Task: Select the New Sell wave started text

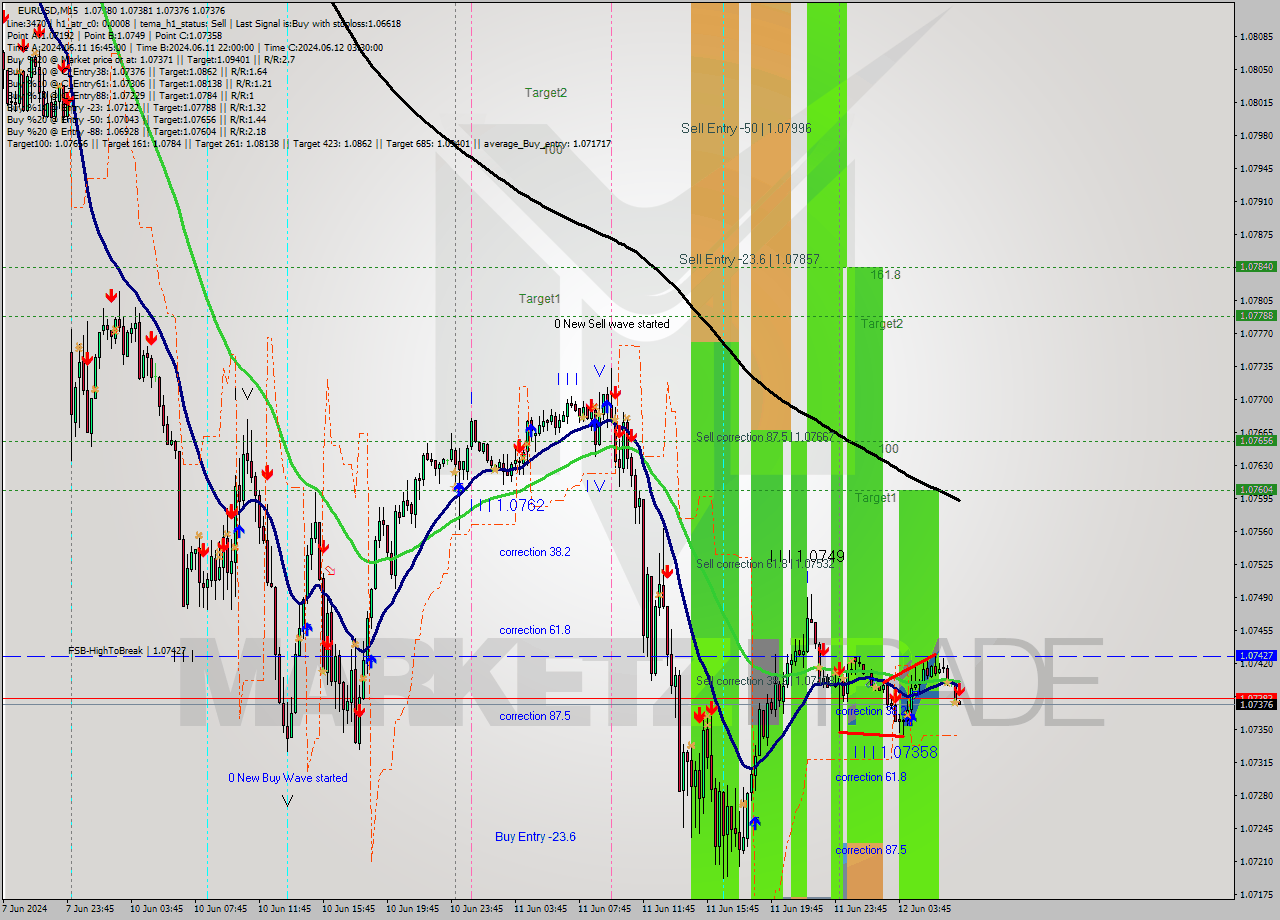Action: click(x=613, y=323)
